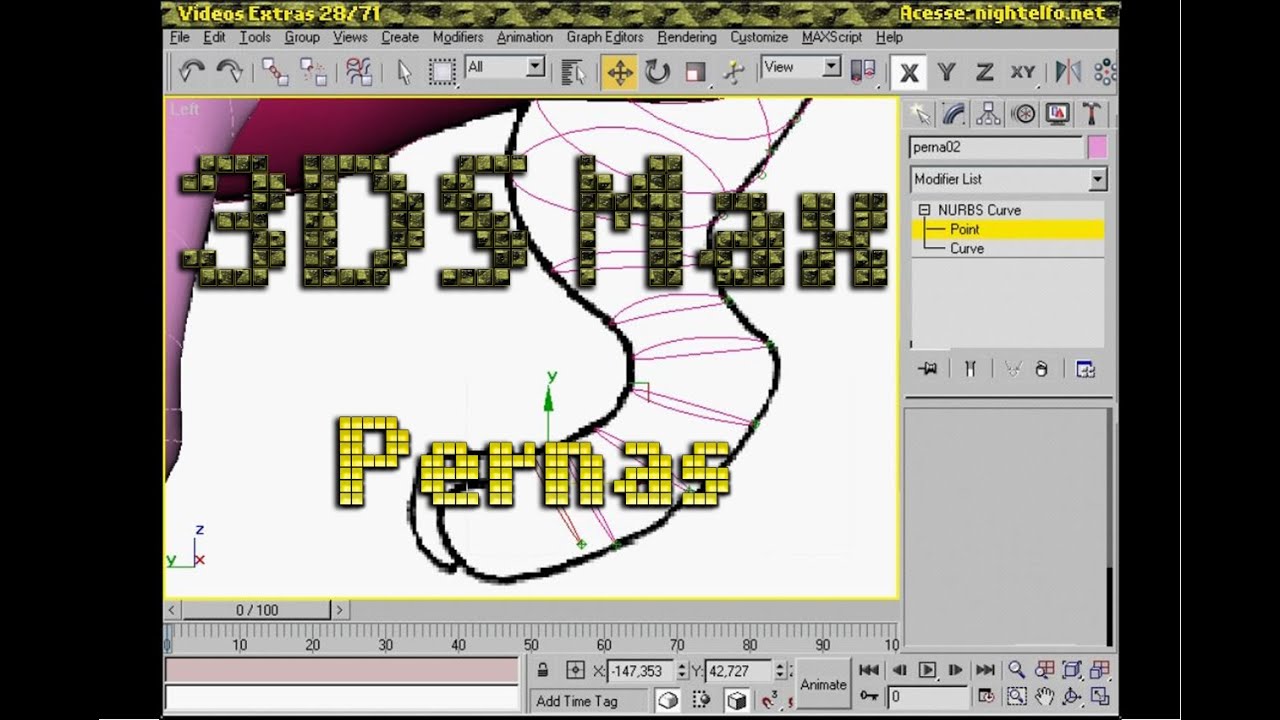1280x720 pixels.
Task: Click the 0 / 100 time slider
Action: [x=256, y=609]
